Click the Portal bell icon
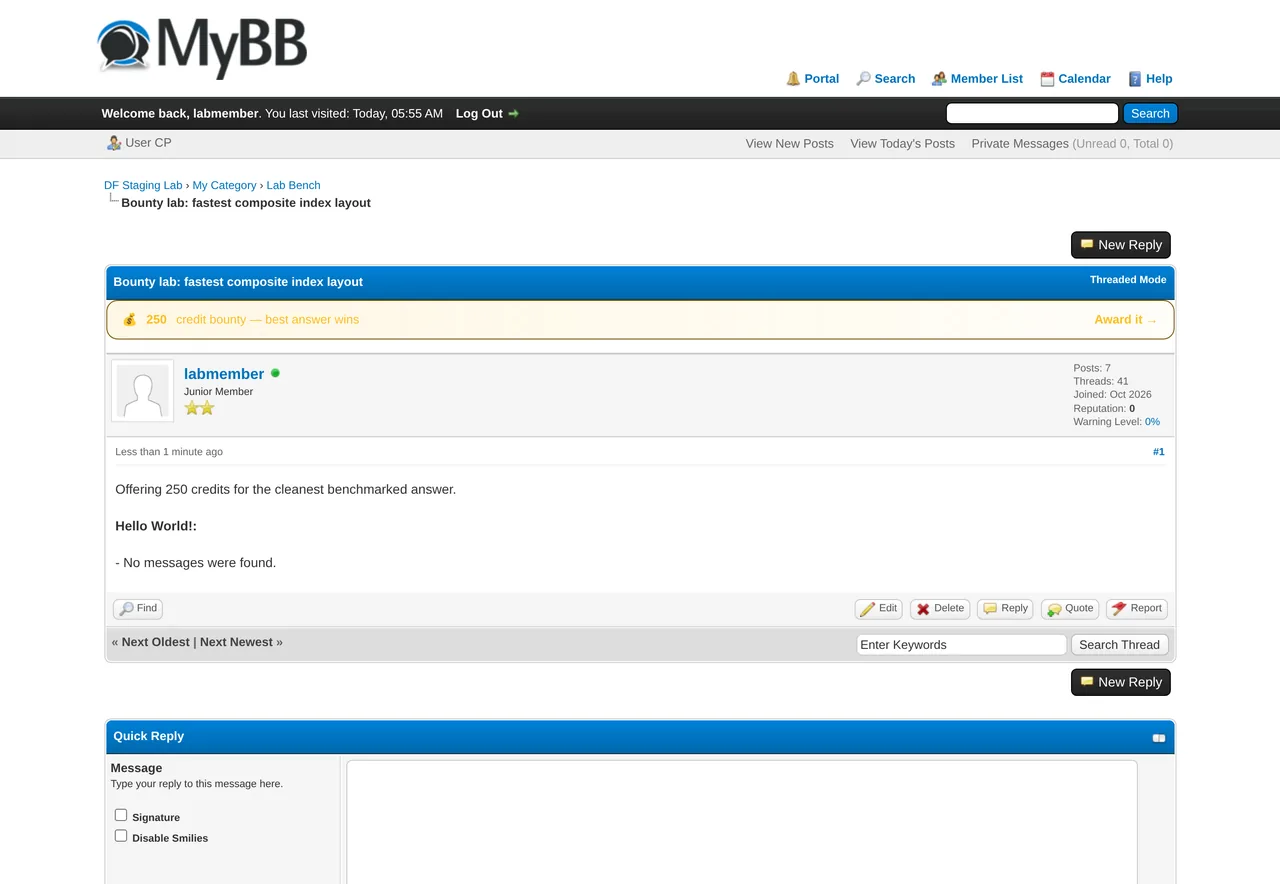1280x884 pixels. 793,79
